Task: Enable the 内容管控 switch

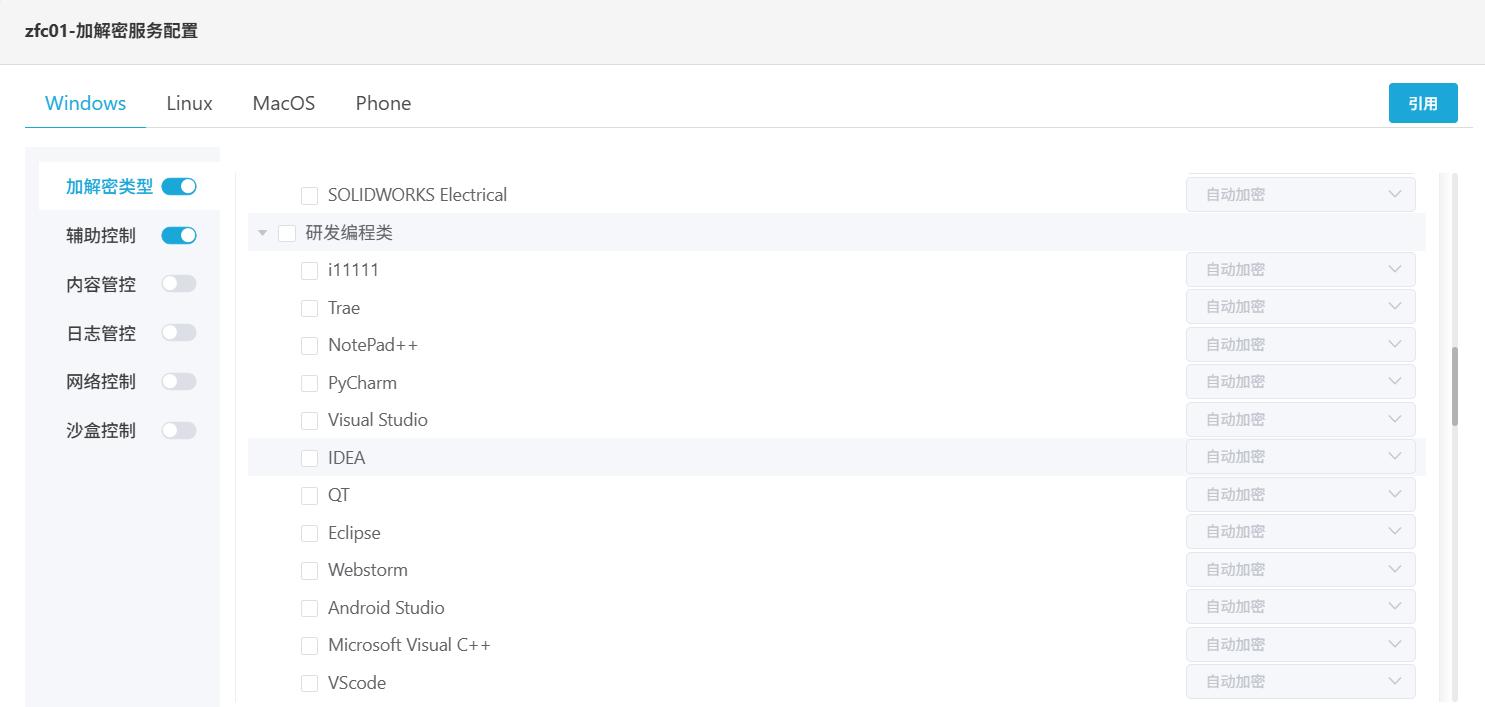Action: pyautogui.click(x=179, y=284)
